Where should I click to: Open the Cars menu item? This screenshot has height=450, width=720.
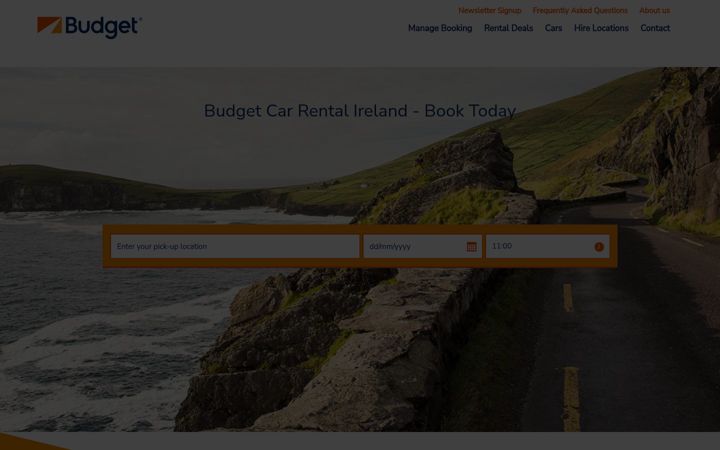click(553, 28)
